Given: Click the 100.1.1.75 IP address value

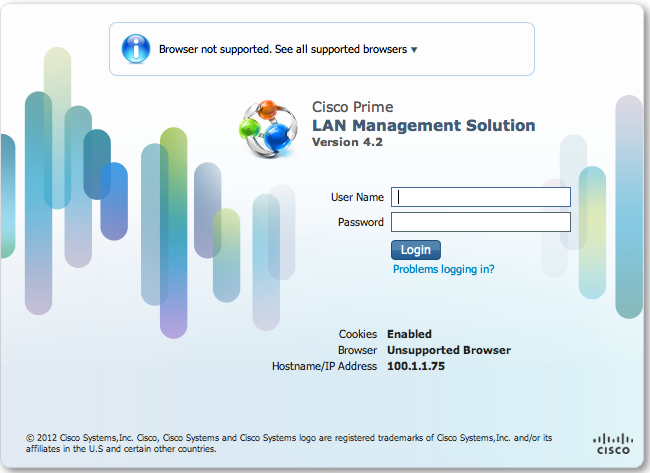Looking at the screenshot, I should pyautogui.click(x=415, y=366).
